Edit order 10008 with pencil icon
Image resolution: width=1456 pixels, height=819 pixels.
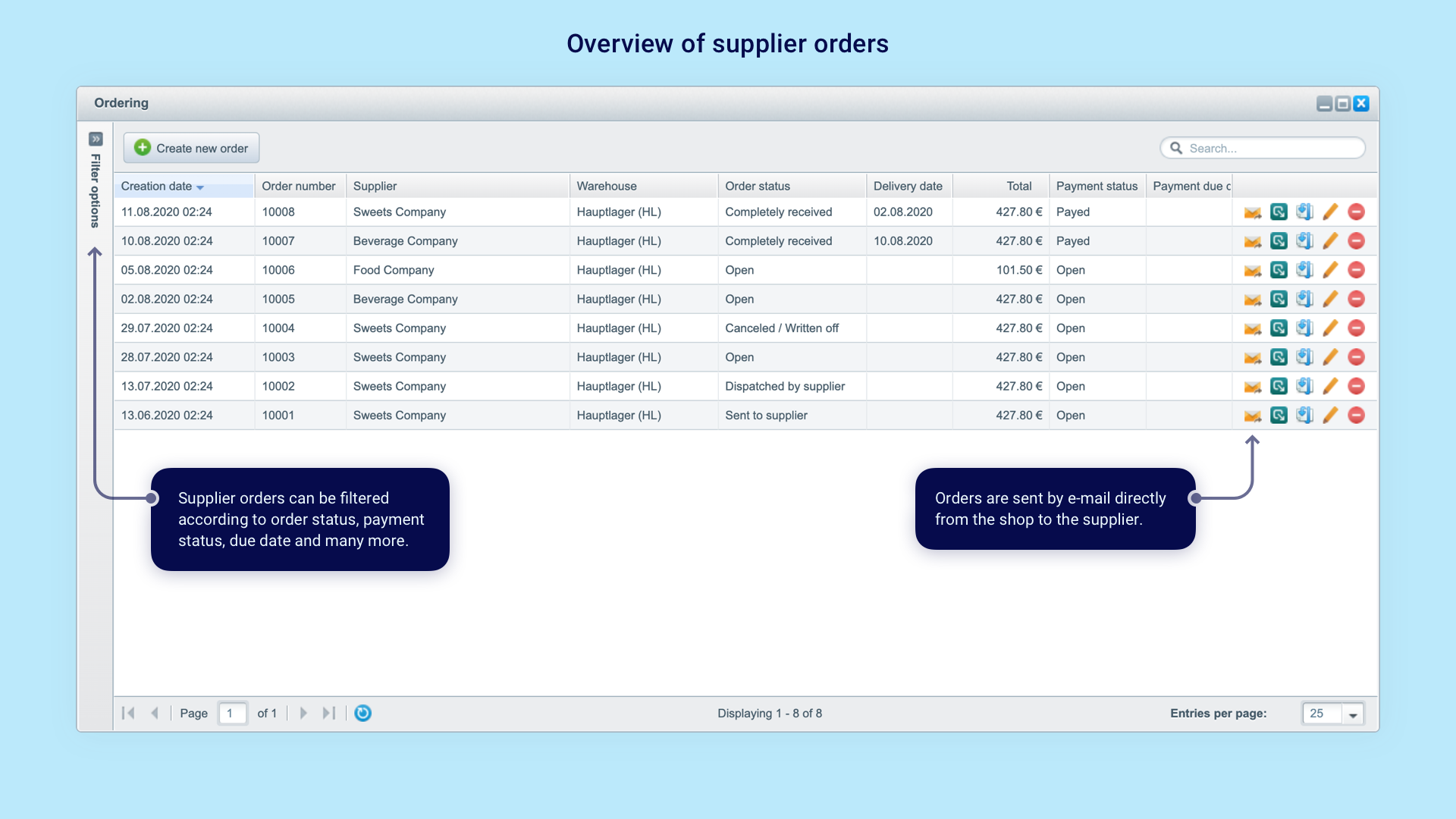click(x=1330, y=212)
